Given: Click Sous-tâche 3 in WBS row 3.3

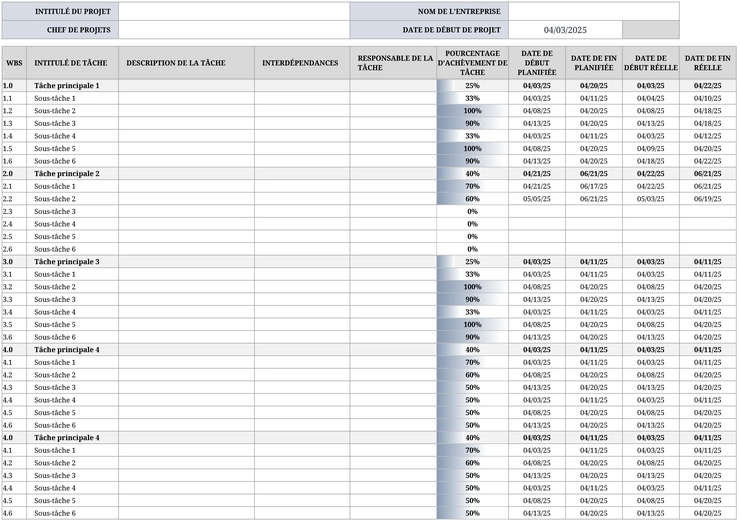Looking at the screenshot, I should click(55, 299).
